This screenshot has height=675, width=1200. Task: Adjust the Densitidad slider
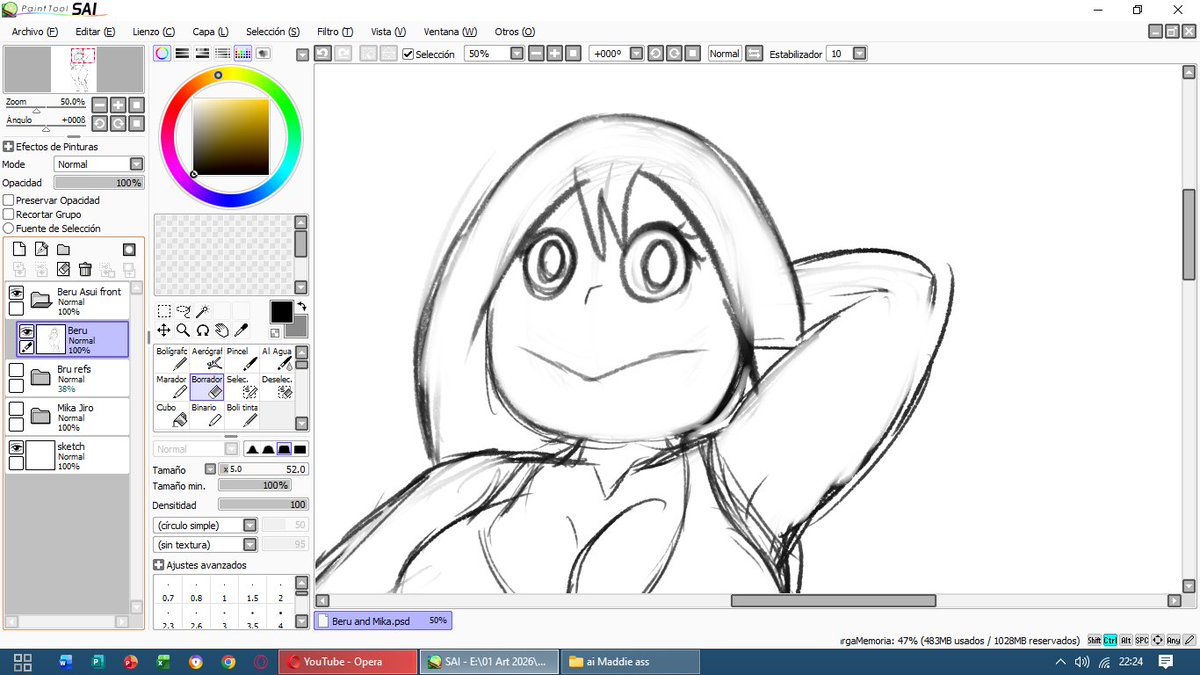point(263,505)
